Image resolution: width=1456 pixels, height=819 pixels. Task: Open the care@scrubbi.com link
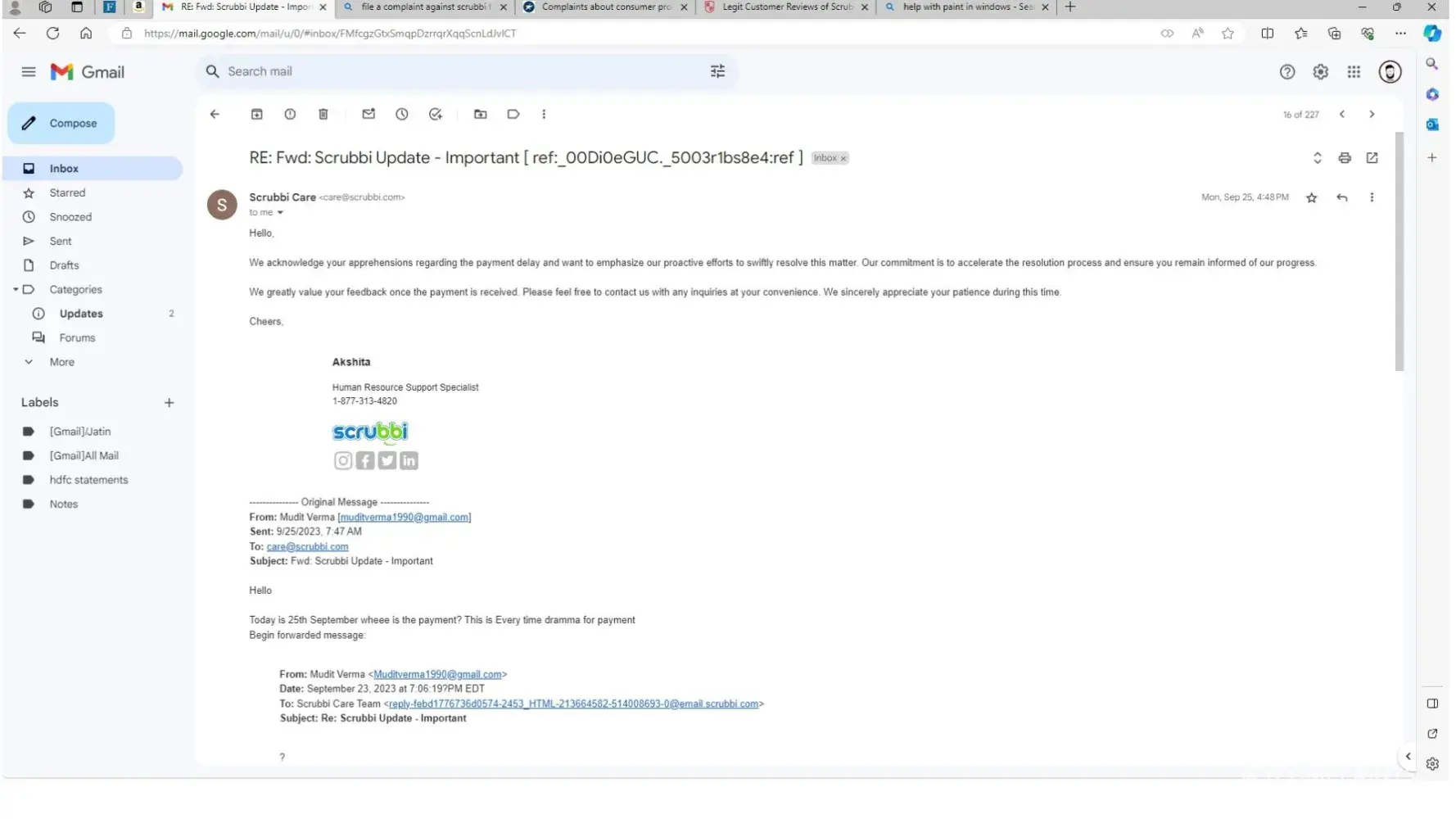[307, 547]
